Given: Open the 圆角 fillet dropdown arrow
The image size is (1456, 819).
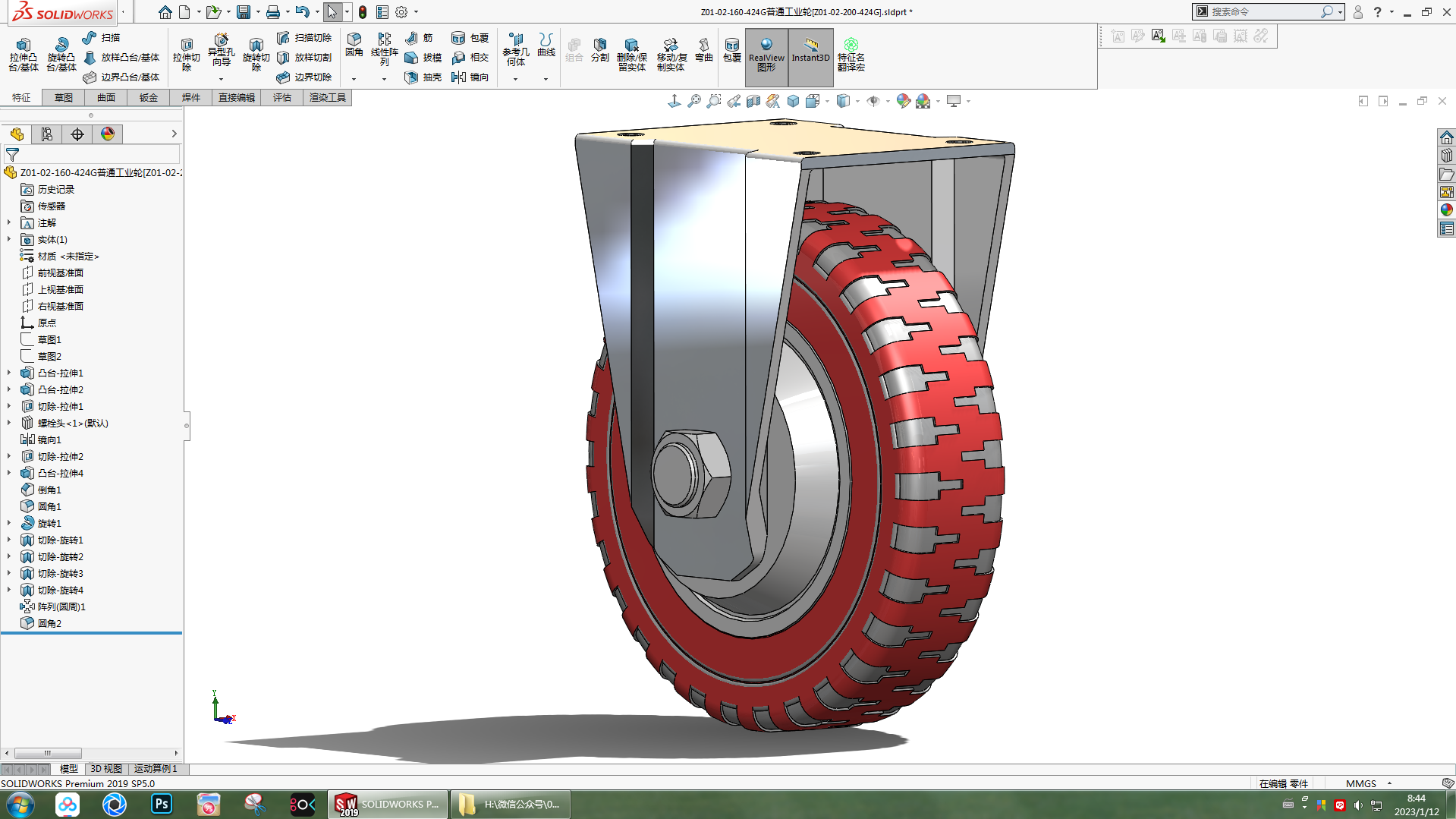Looking at the screenshot, I should pos(354,79).
